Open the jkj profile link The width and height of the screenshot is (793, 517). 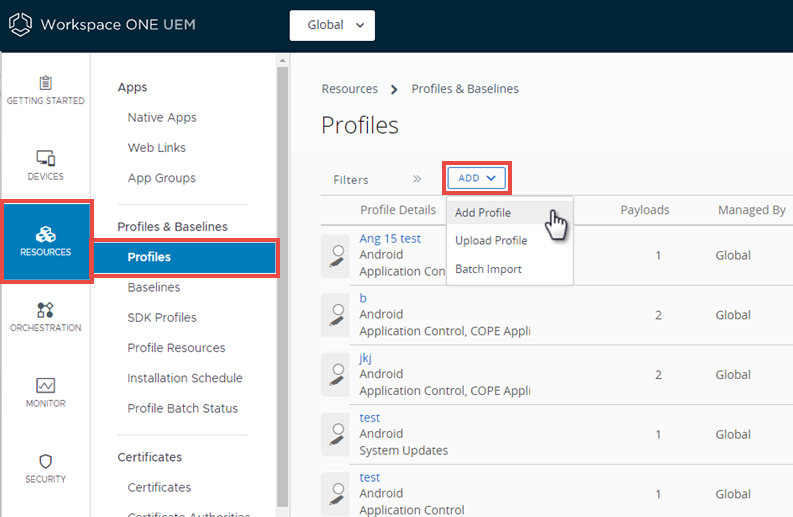coord(365,358)
